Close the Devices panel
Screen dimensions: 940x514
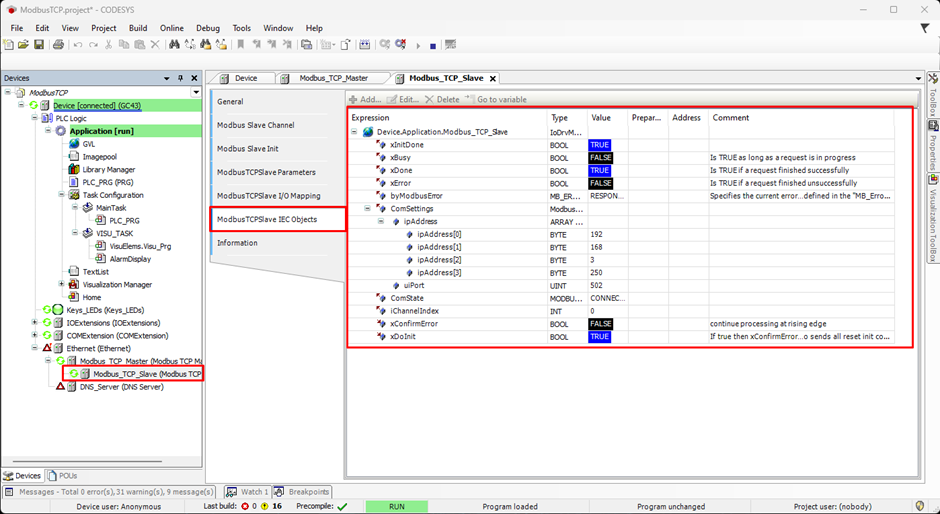194,78
